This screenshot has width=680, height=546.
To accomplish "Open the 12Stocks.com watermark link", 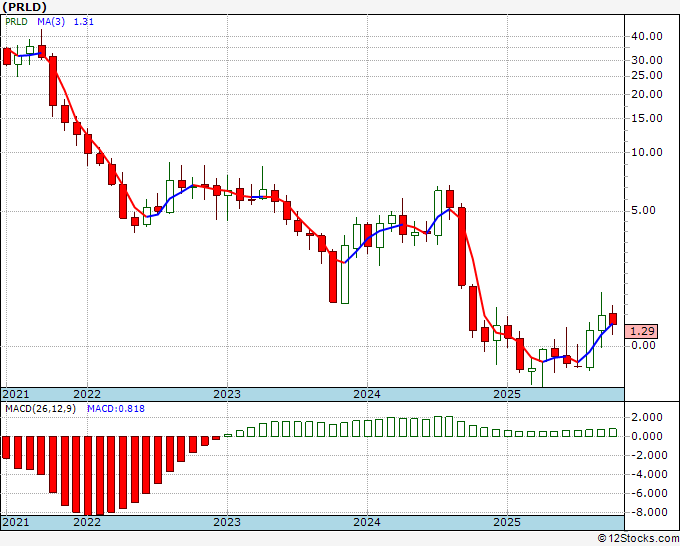I will point(638,539).
